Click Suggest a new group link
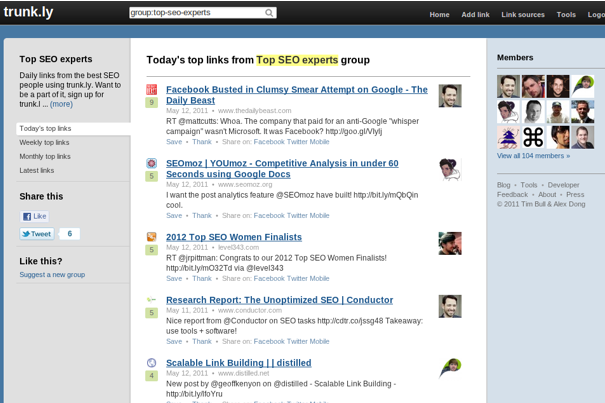This screenshot has height=403, width=605. click(52, 274)
